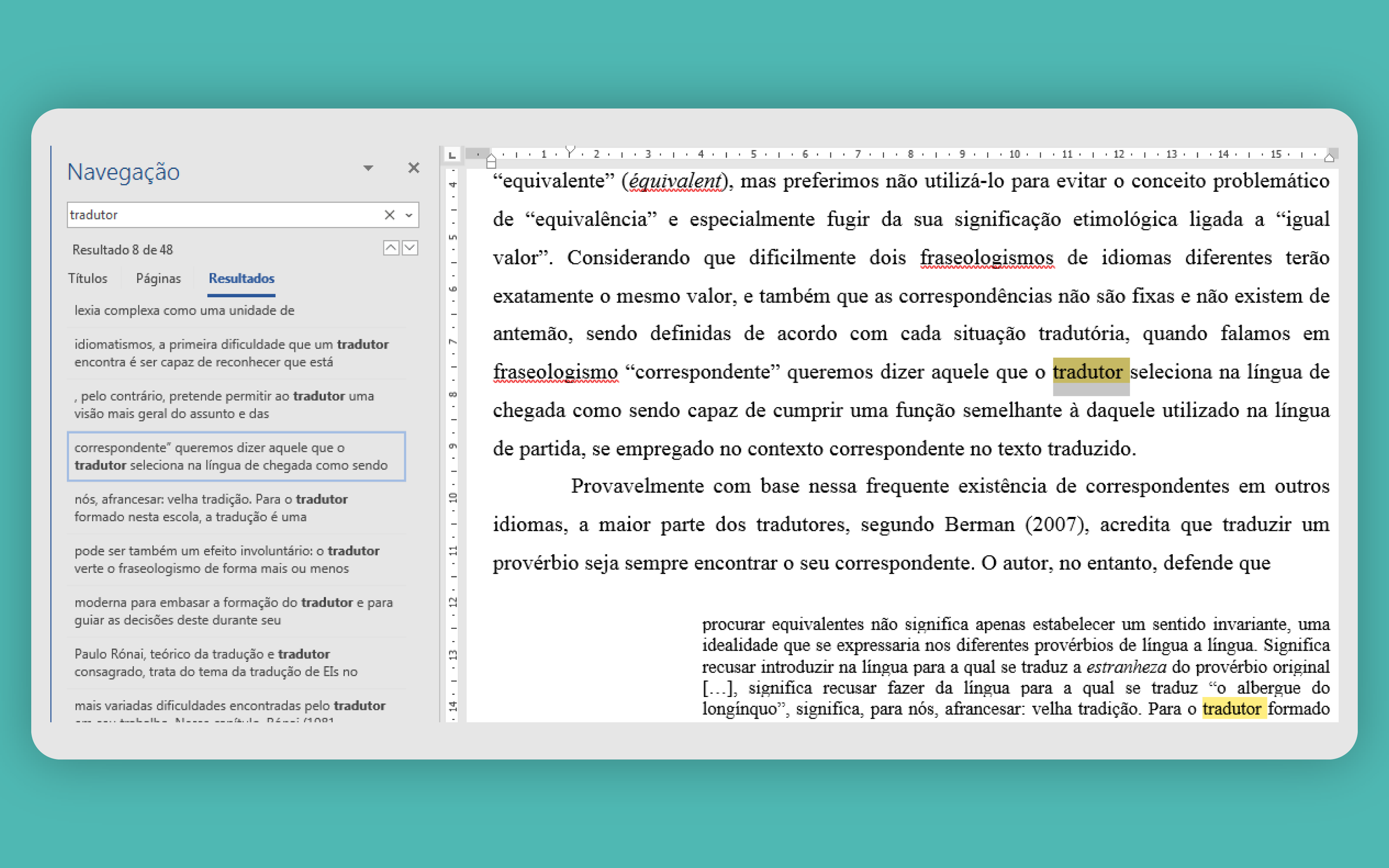Switch to the Páginas tab
The height and width of the screenshot is (868, 1389).
[x=158, y=279]
